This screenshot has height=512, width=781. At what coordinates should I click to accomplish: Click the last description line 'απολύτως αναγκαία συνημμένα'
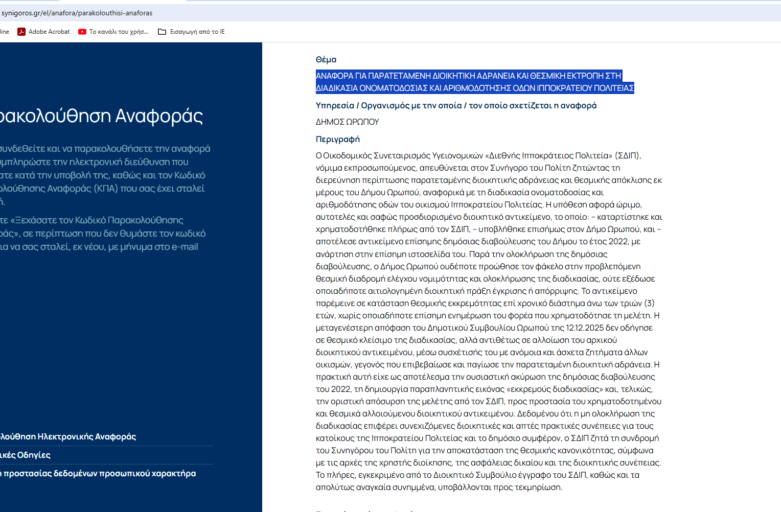[x=439, y=488]
